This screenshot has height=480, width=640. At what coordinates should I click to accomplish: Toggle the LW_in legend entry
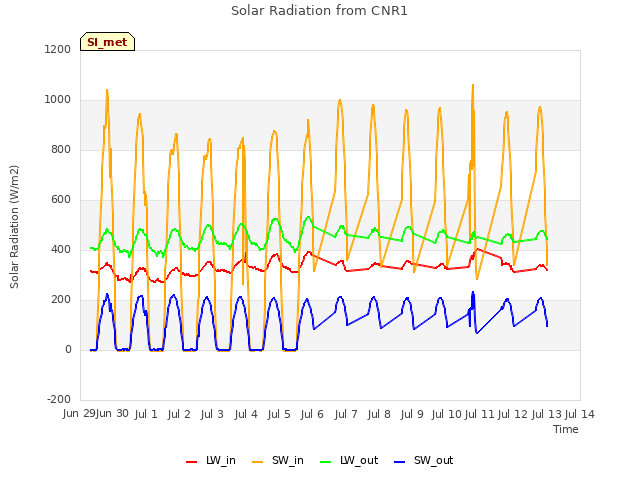[x=211, y=460]
